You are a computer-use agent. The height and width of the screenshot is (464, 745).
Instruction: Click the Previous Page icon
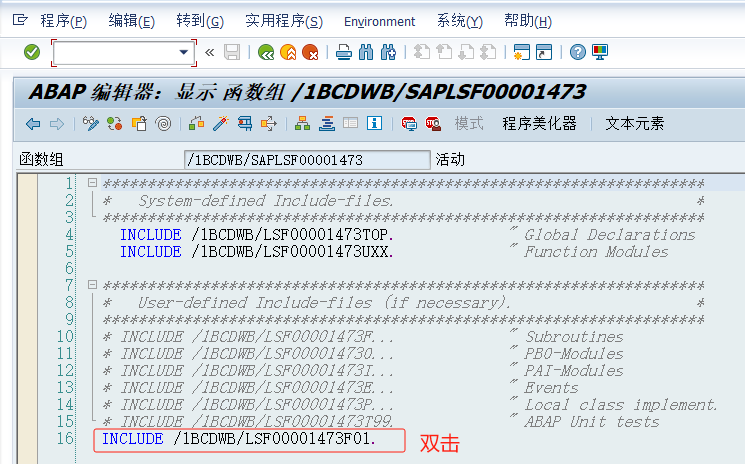click(444, 52)
